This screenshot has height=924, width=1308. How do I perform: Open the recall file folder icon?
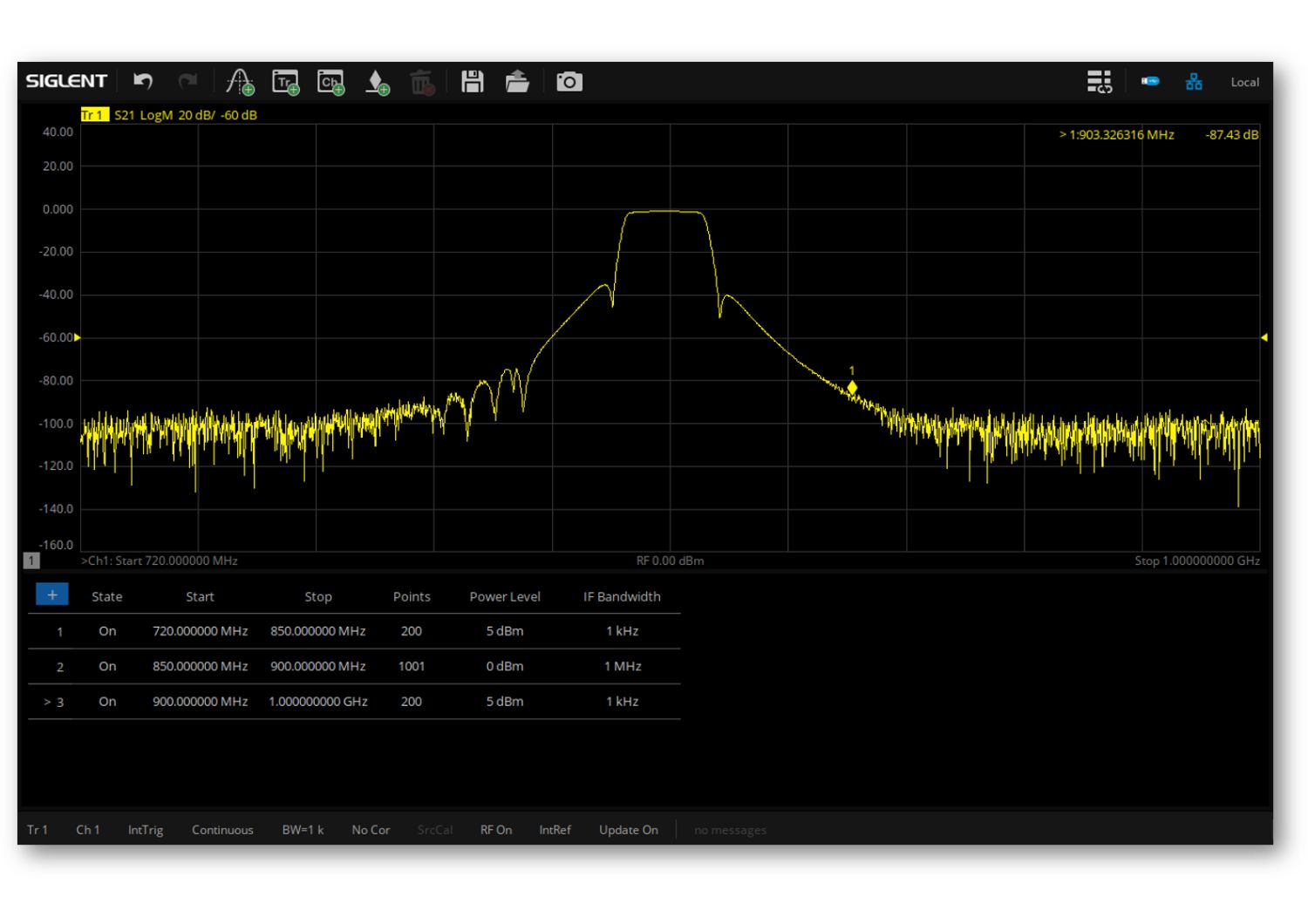(517, 82)
